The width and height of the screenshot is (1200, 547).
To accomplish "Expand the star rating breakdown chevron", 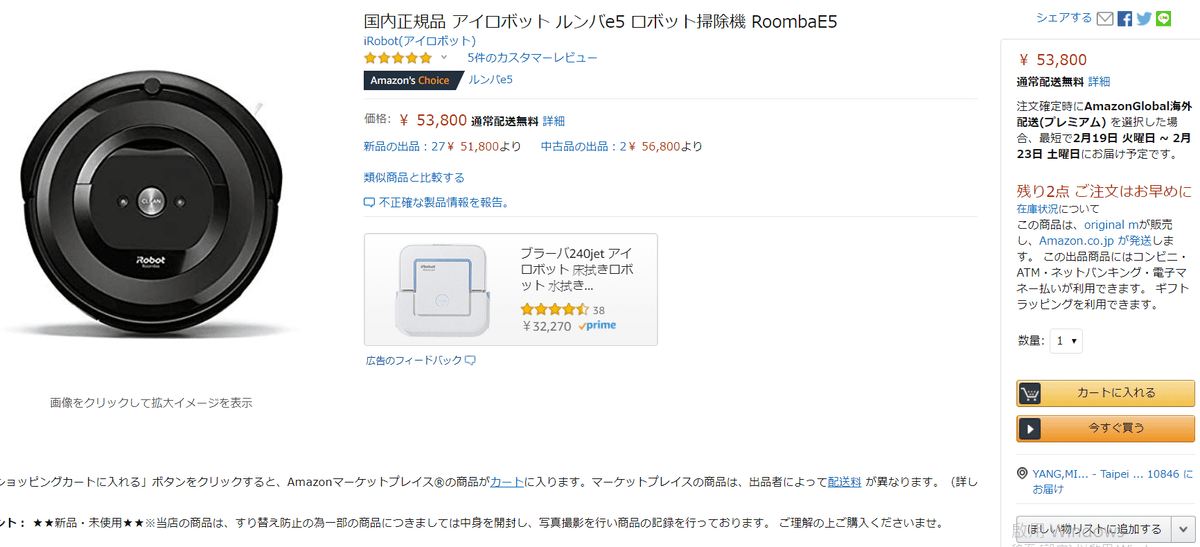I will (444, 58).
